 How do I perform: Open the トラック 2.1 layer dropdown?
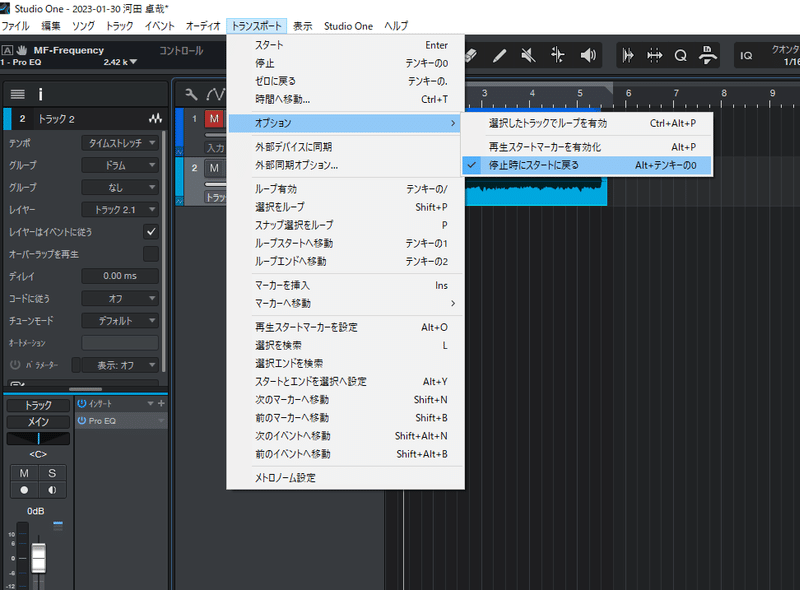tap(120, 209)
